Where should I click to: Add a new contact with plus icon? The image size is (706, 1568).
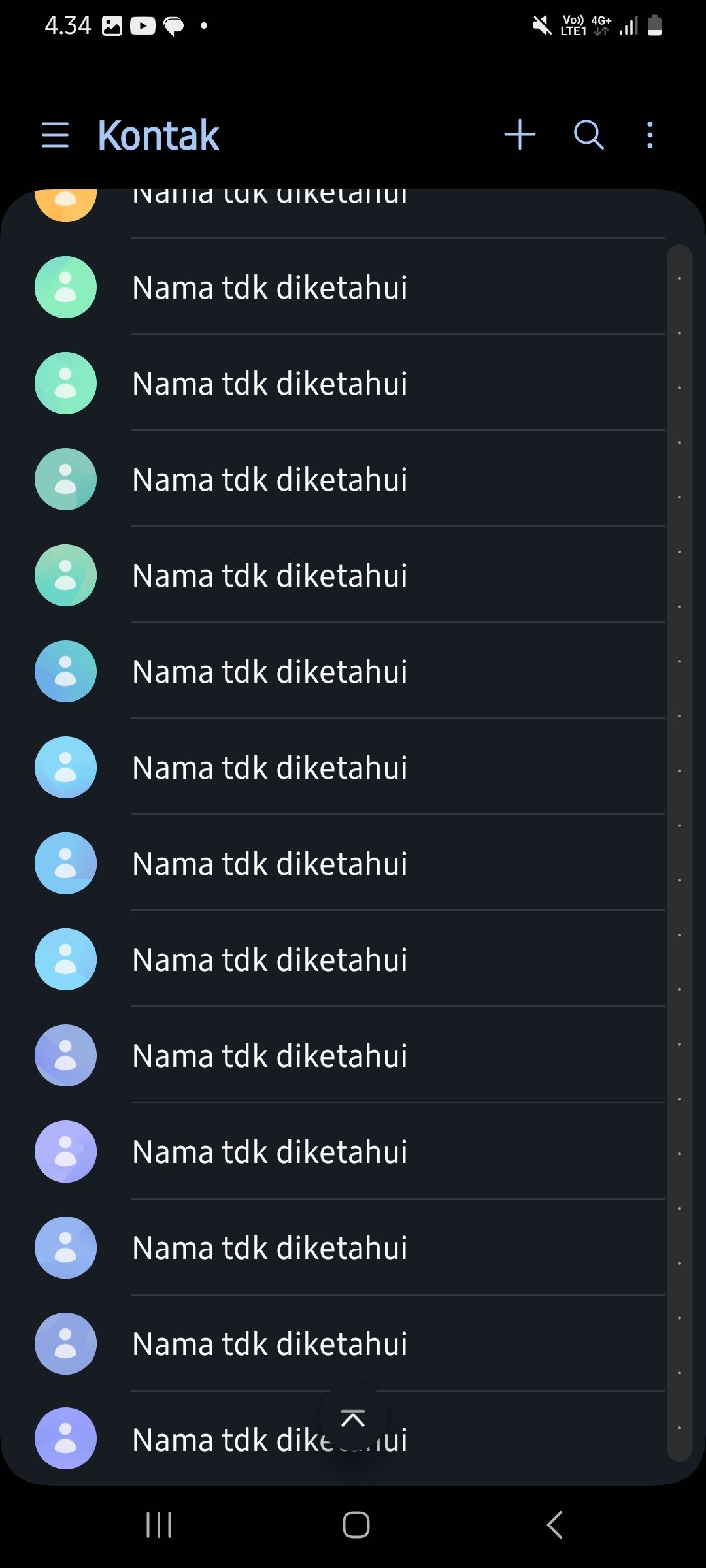pos(520,135)
